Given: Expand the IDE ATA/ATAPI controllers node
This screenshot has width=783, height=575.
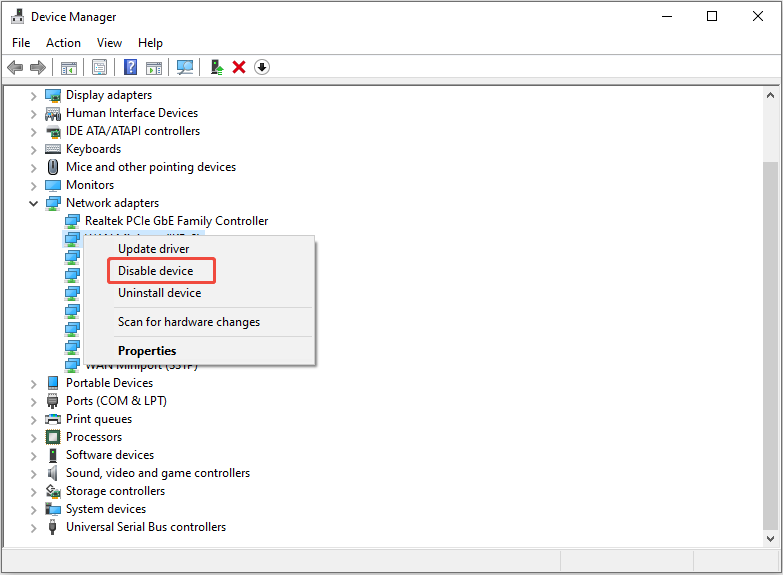Looking at the screenshot, I should 33,132.
